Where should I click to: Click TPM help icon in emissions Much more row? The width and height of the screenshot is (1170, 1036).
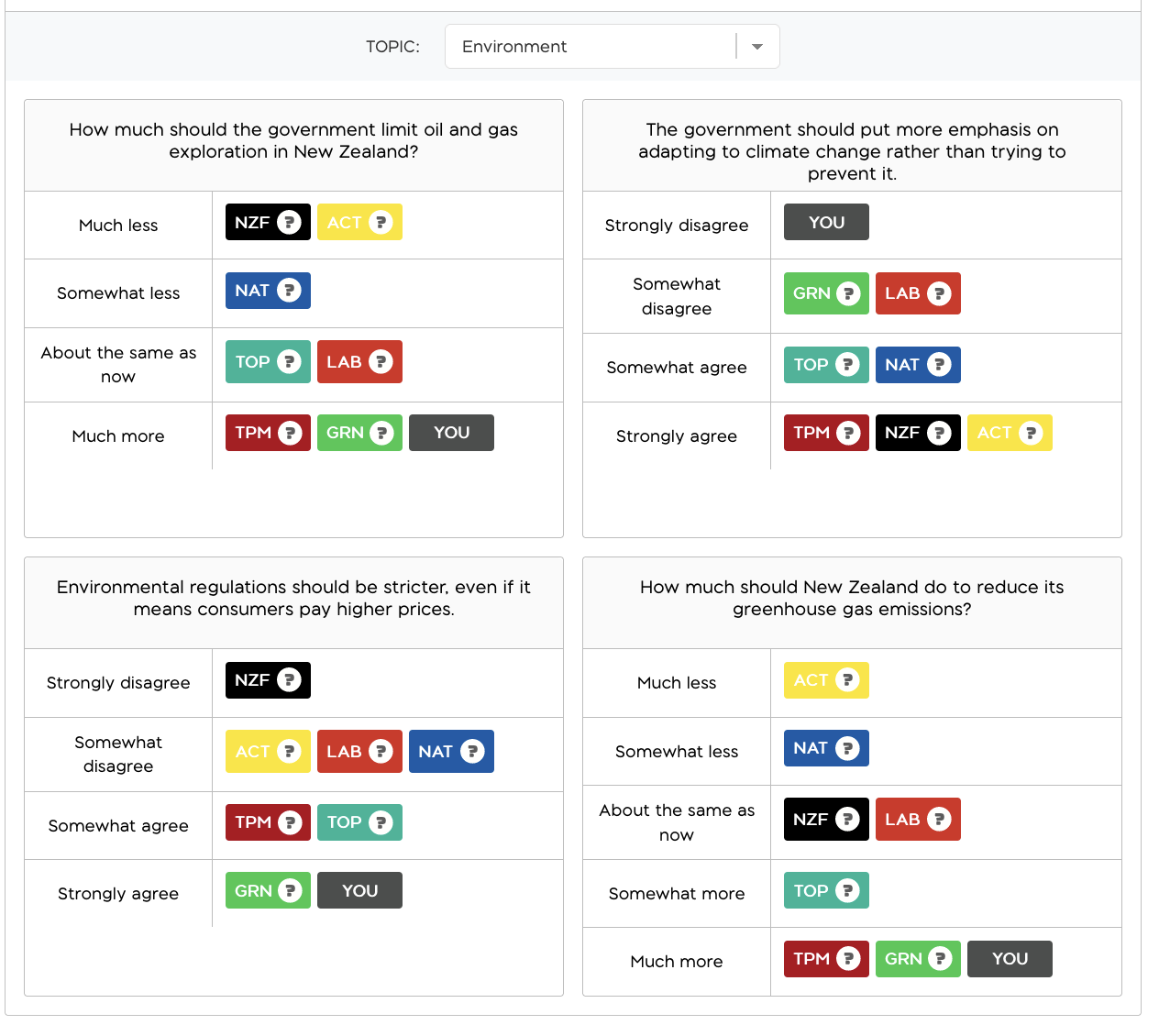point(848,959)
